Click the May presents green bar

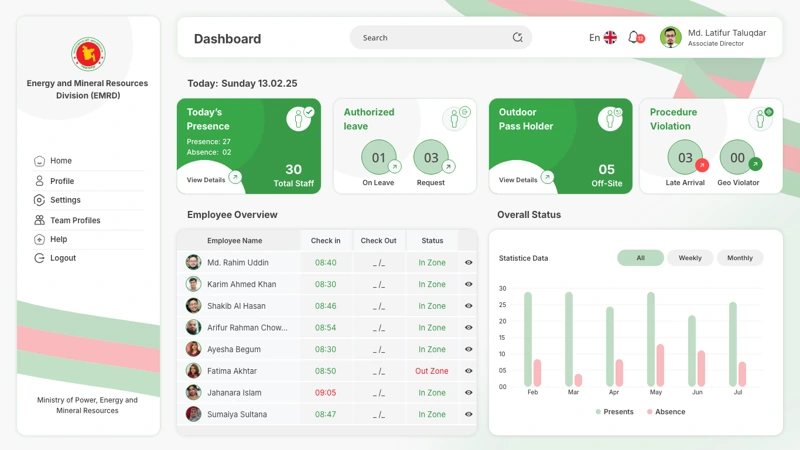pos(651,339)
